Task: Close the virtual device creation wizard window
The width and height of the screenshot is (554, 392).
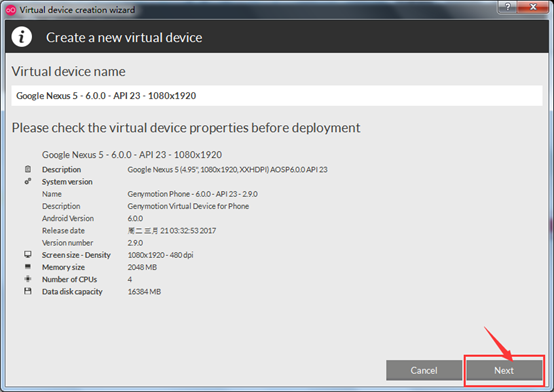Action: click(x=533, y=7)
